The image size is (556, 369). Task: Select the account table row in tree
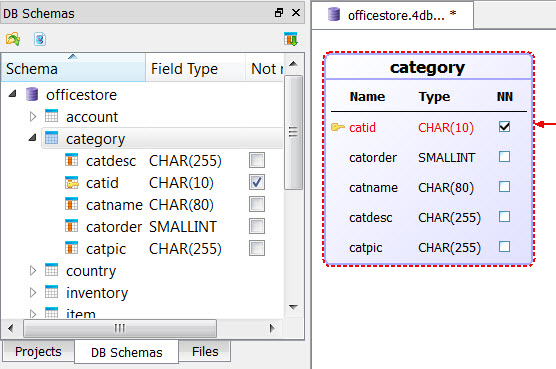[92, 117]
